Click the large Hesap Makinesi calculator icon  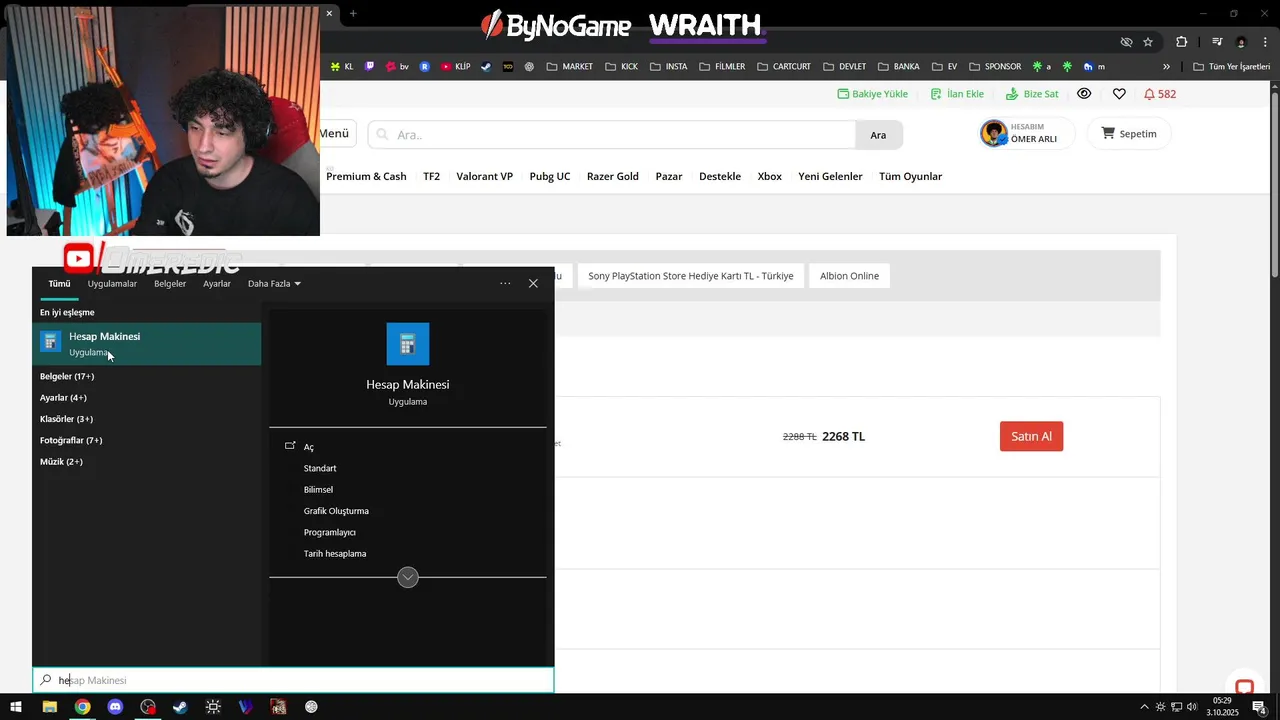pos(408,344)
